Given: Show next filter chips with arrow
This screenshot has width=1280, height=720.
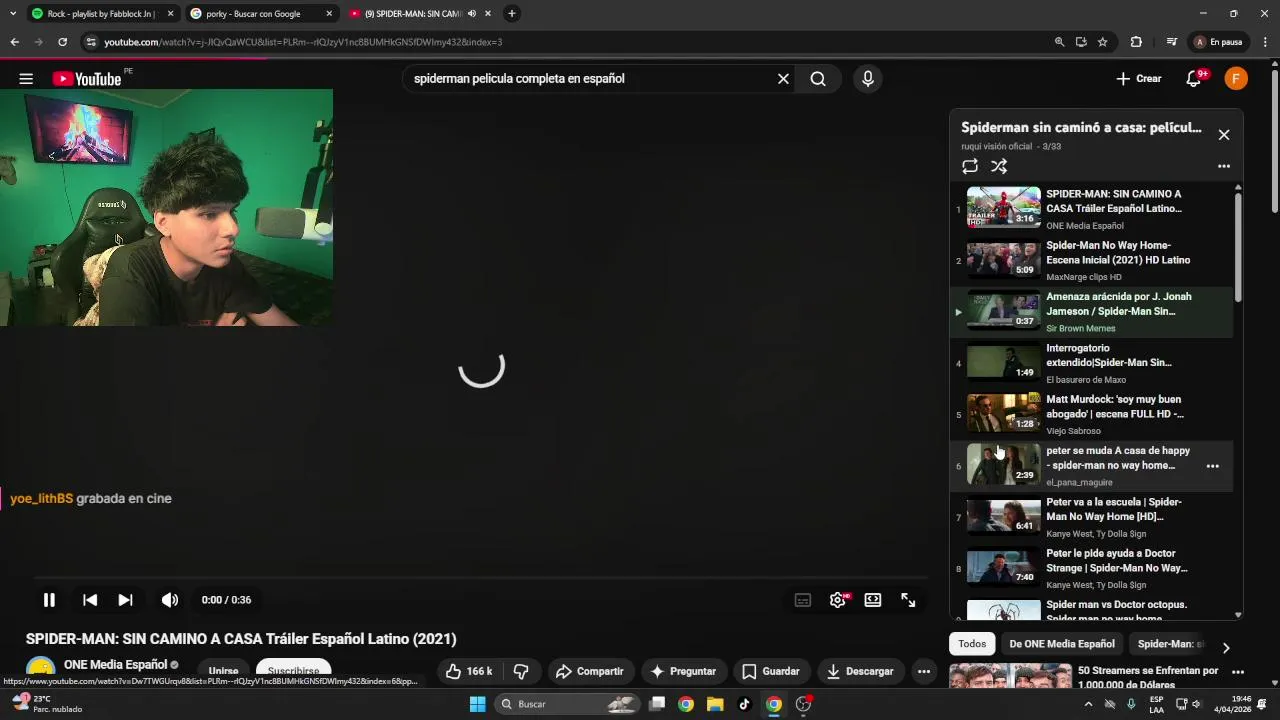Looking at the screenshot, I should (x=1226, y=648).
